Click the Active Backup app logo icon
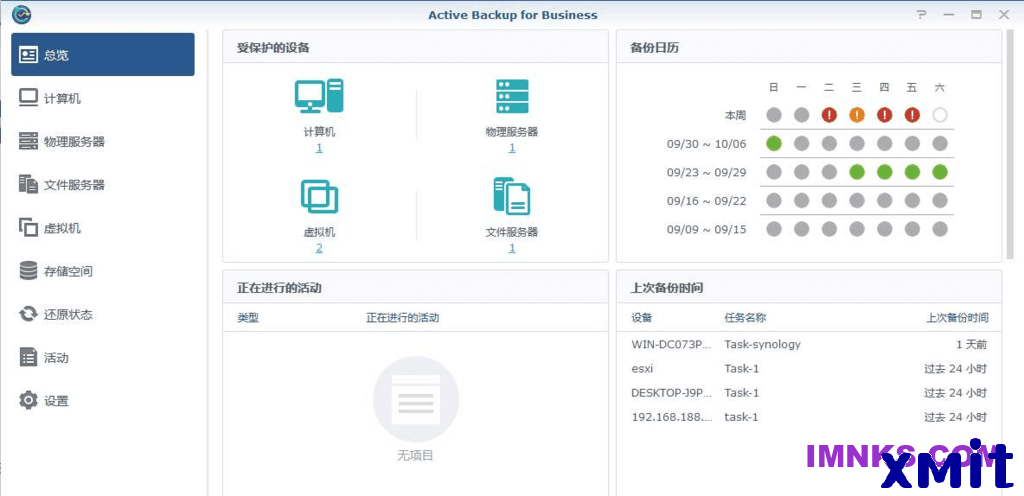This screenshot has width=1024, height=496. pos(22,14)
